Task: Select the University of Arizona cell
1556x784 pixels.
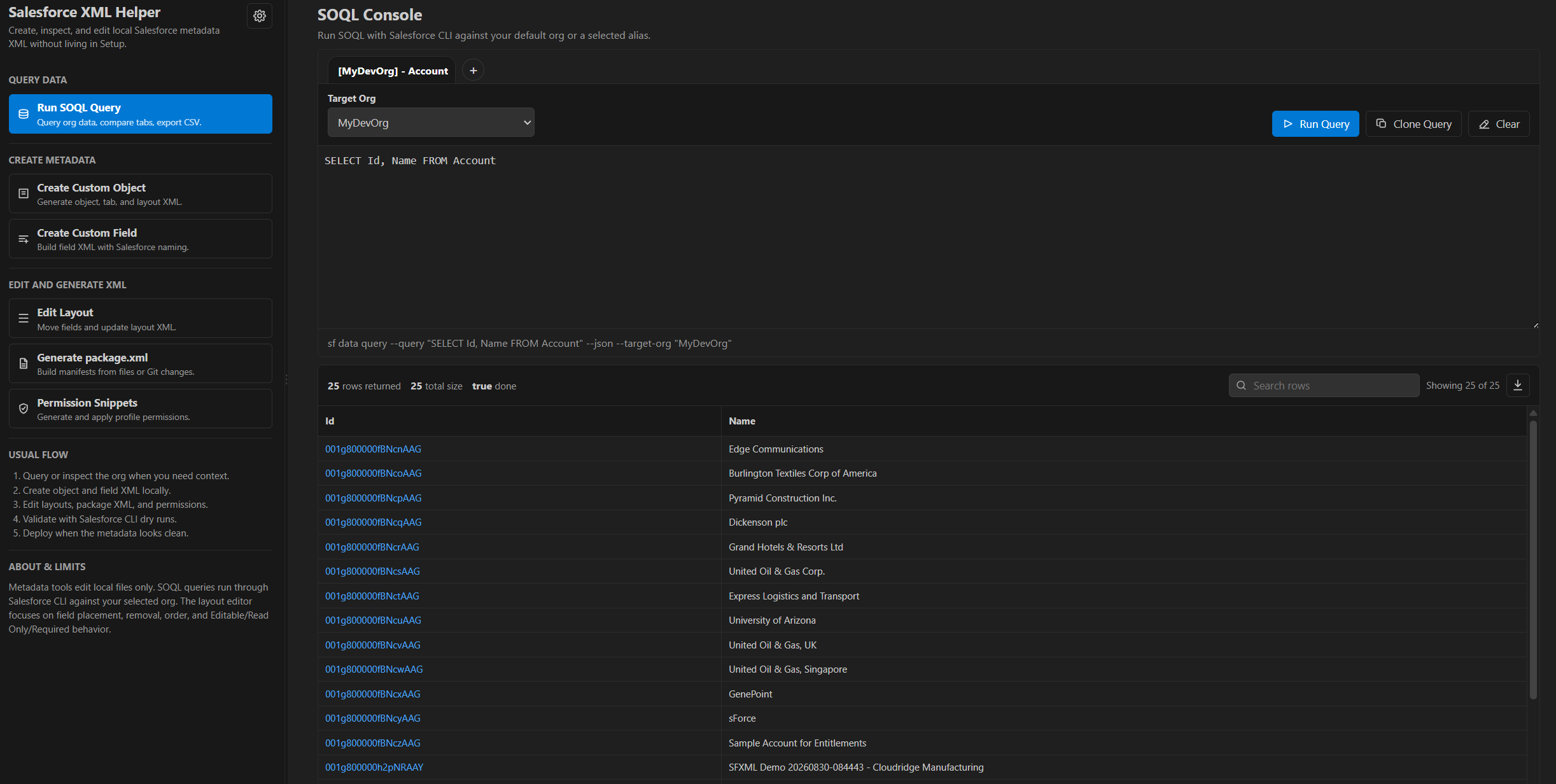Action: point(1124,620)
